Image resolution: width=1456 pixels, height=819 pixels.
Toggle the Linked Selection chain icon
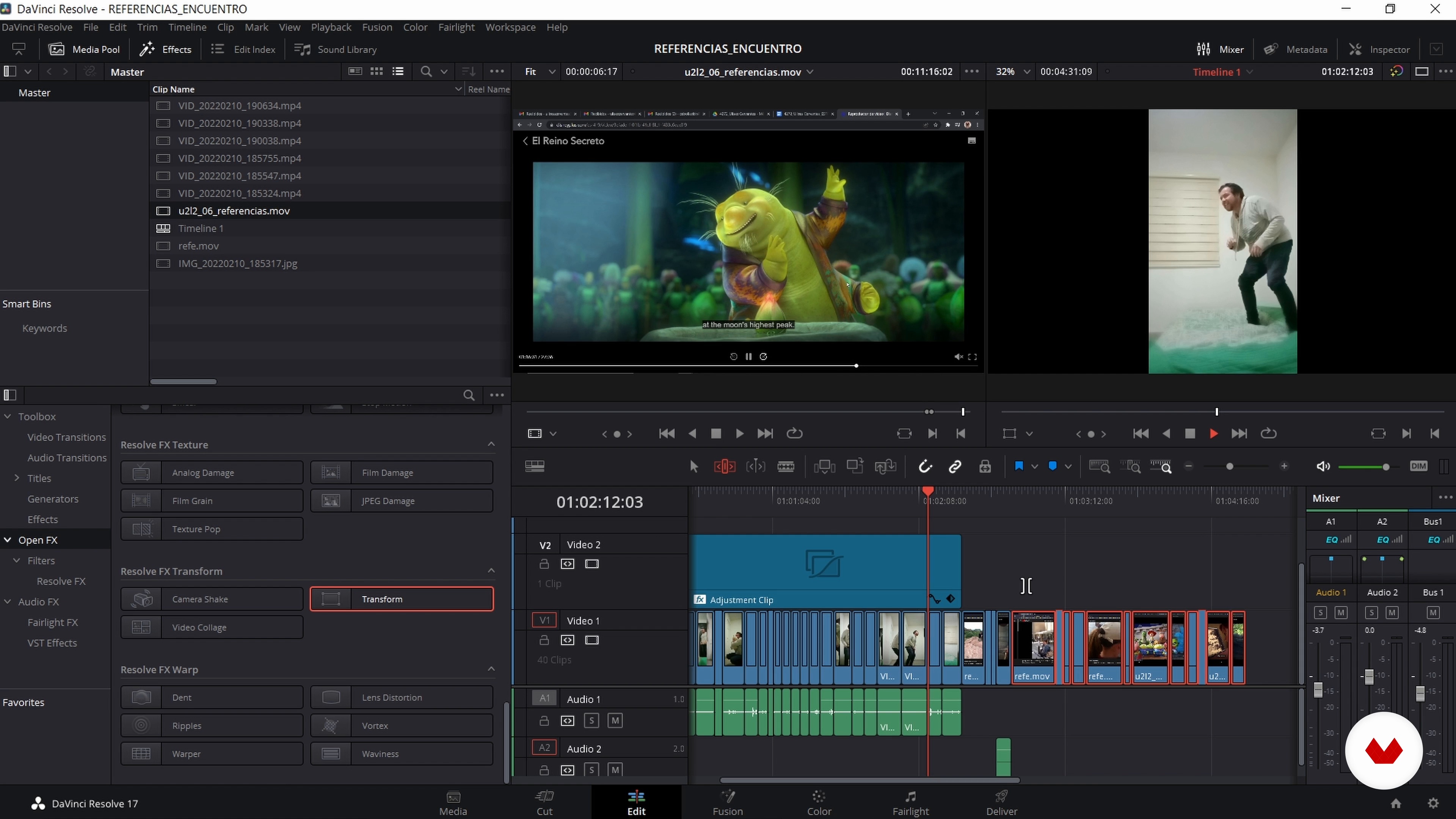pos(955,466)
